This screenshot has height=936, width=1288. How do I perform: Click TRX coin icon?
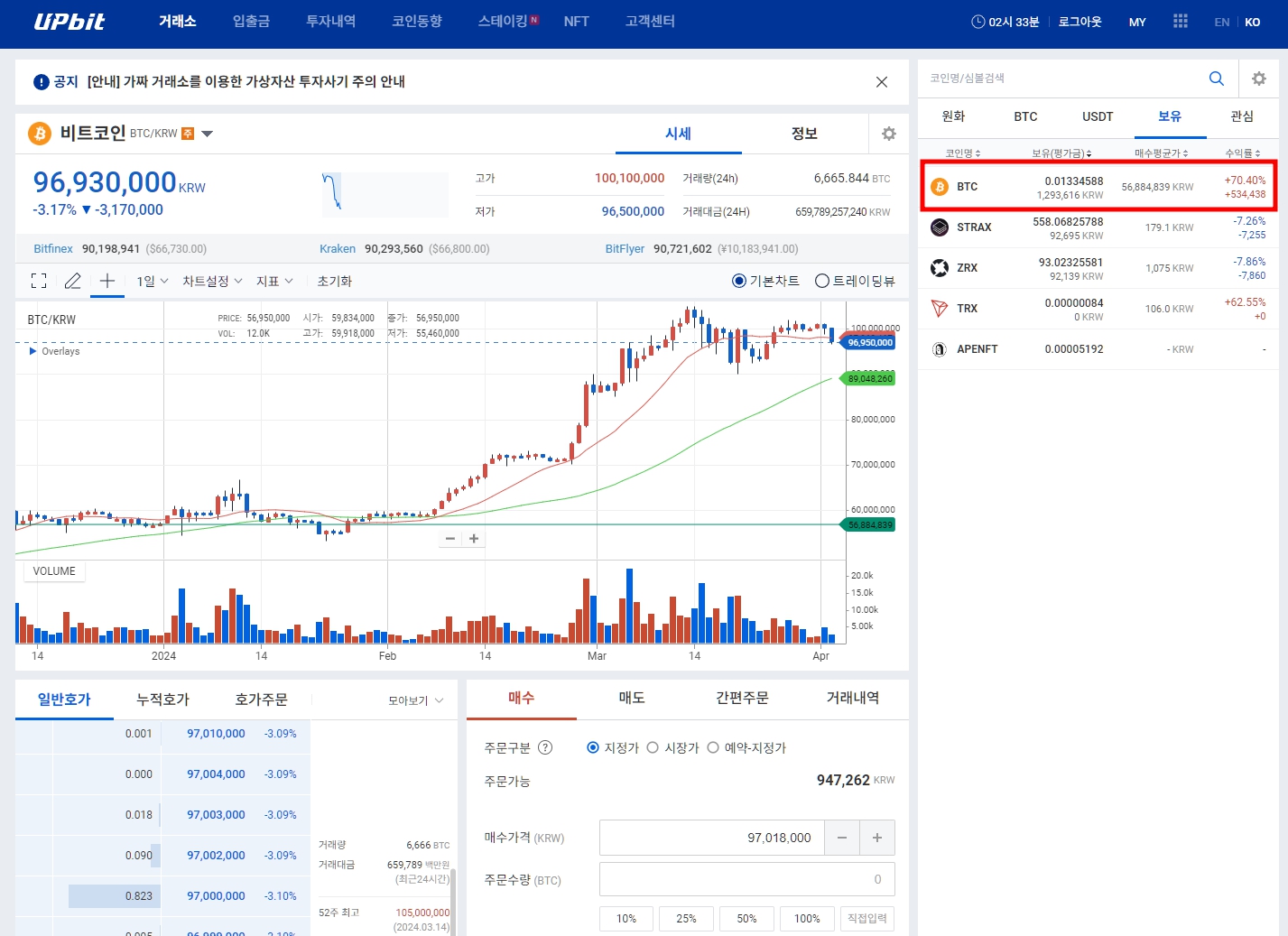940,309
